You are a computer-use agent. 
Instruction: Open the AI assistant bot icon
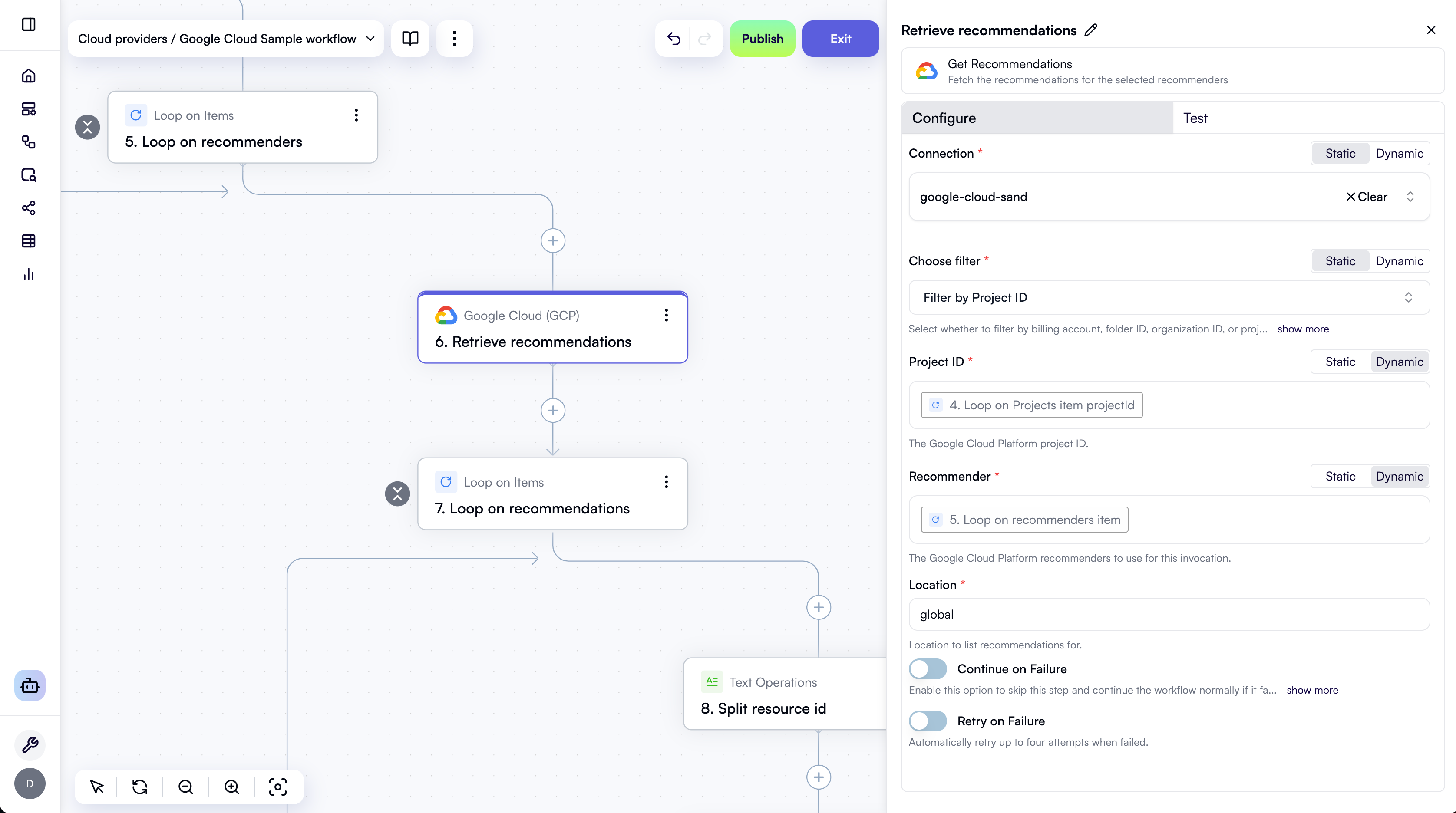pyautogui.click(x=30, y=685)
